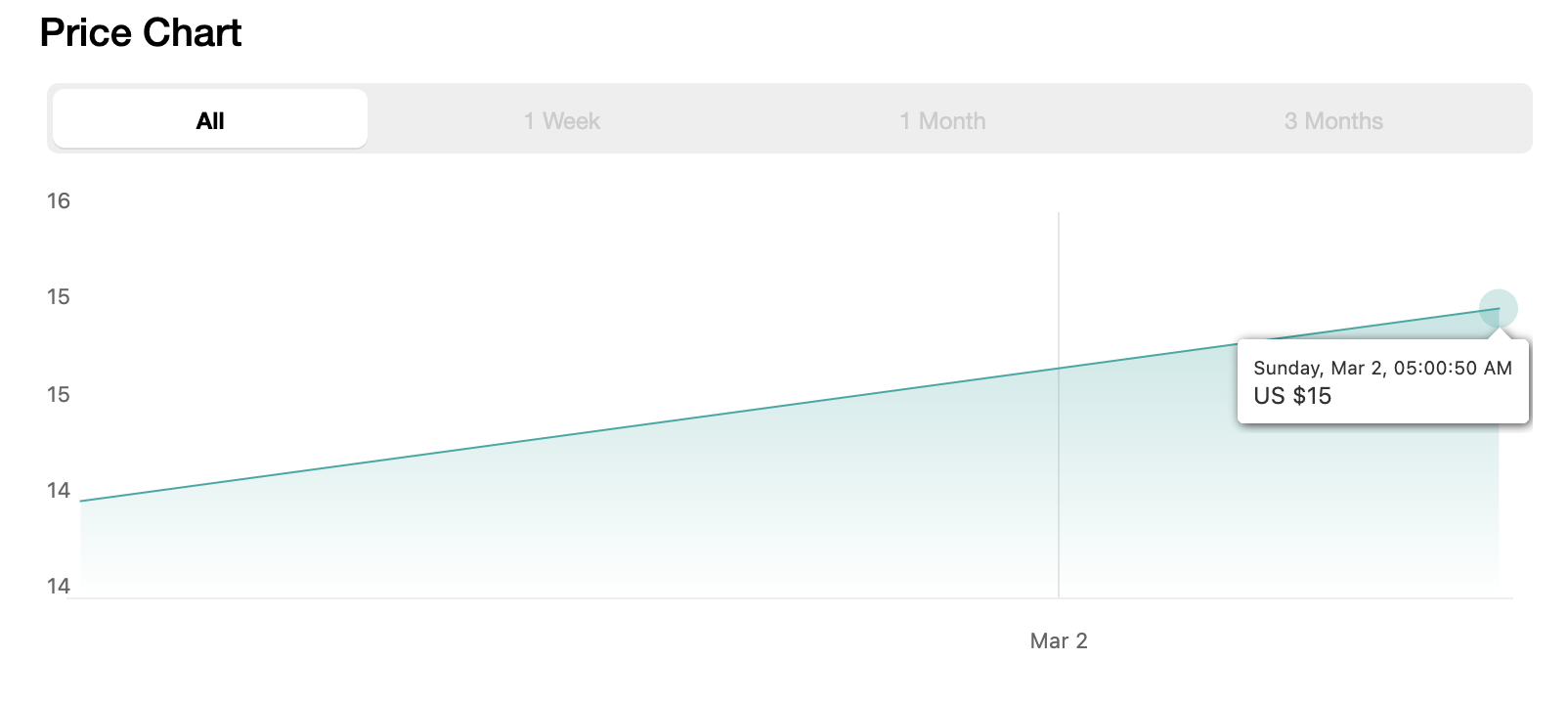Click the US $15 tooltip price
1568x704 pixels.
point(1292,396)
